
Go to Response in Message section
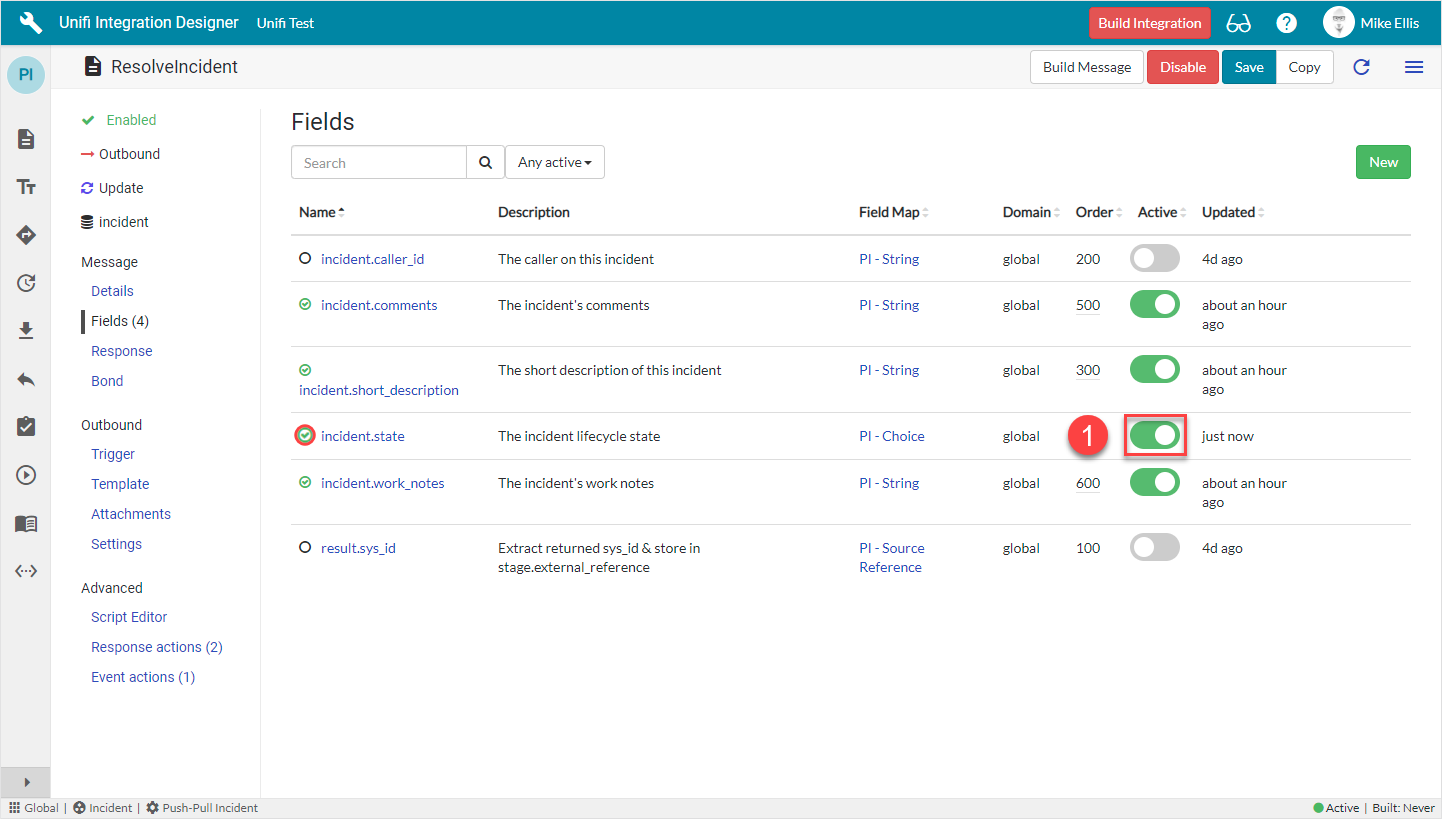pos(122,351)
